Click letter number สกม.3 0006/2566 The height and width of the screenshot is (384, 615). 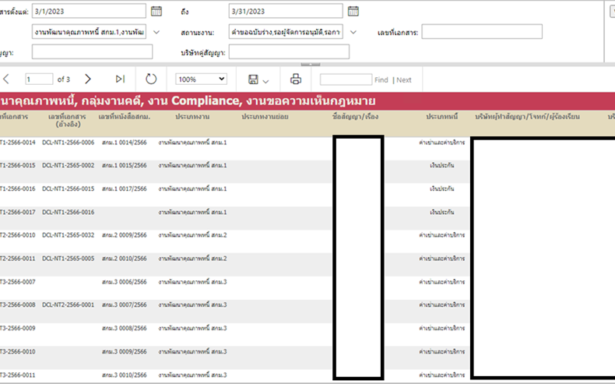click(124, 282)
